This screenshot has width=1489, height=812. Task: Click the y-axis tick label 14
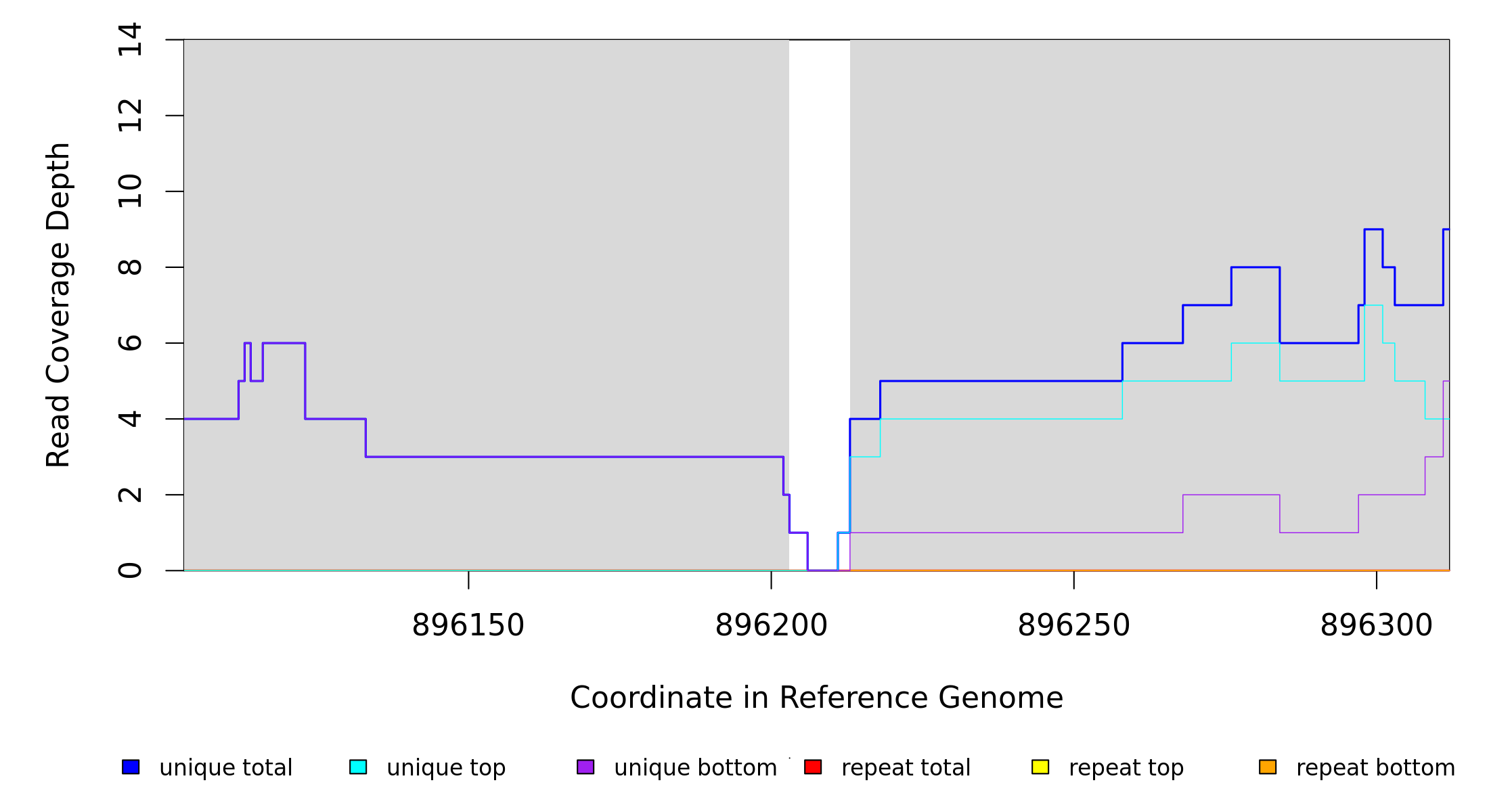click(x=130, y=39)
